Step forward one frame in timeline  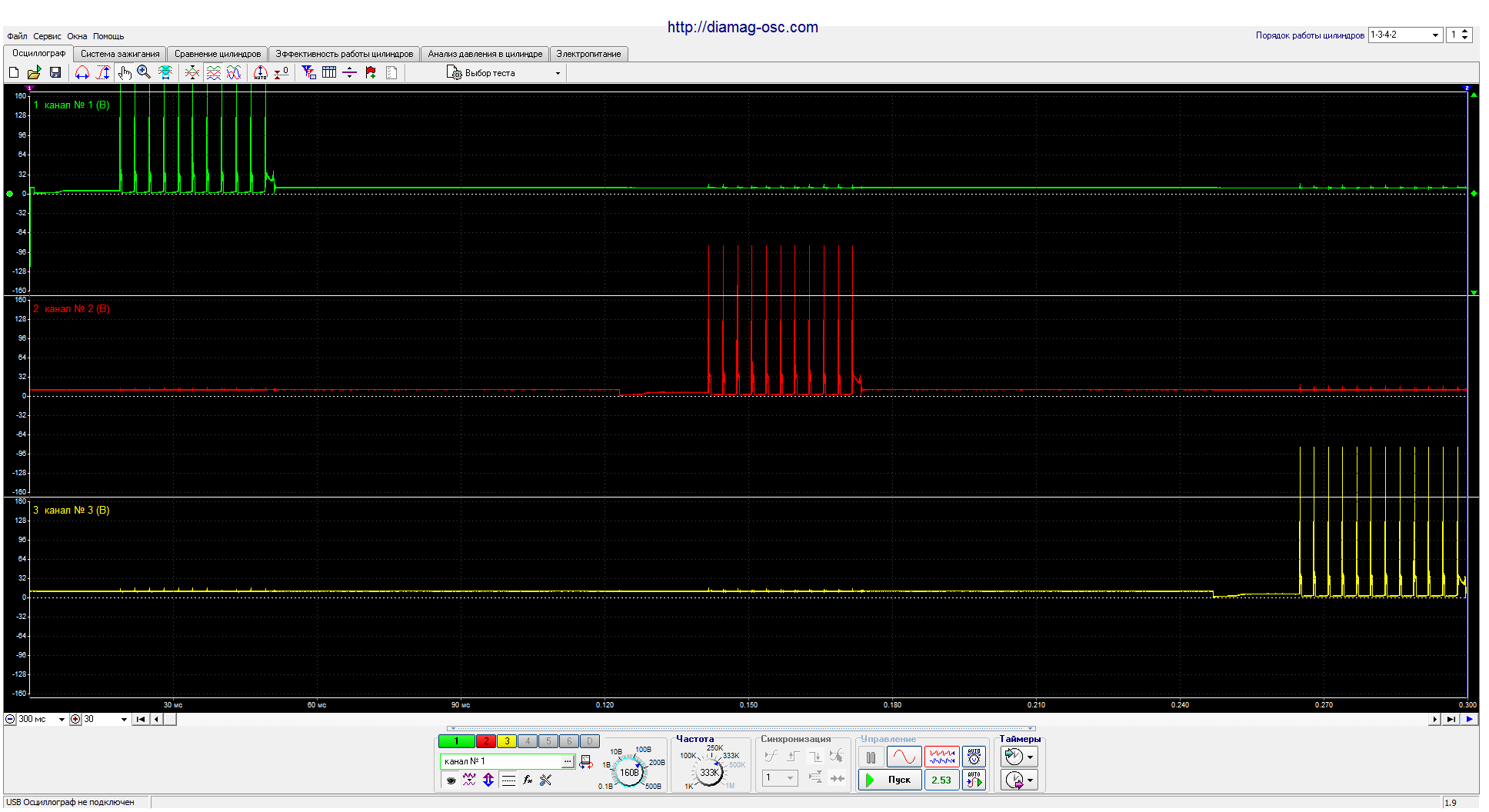(x=1434, y=720)
